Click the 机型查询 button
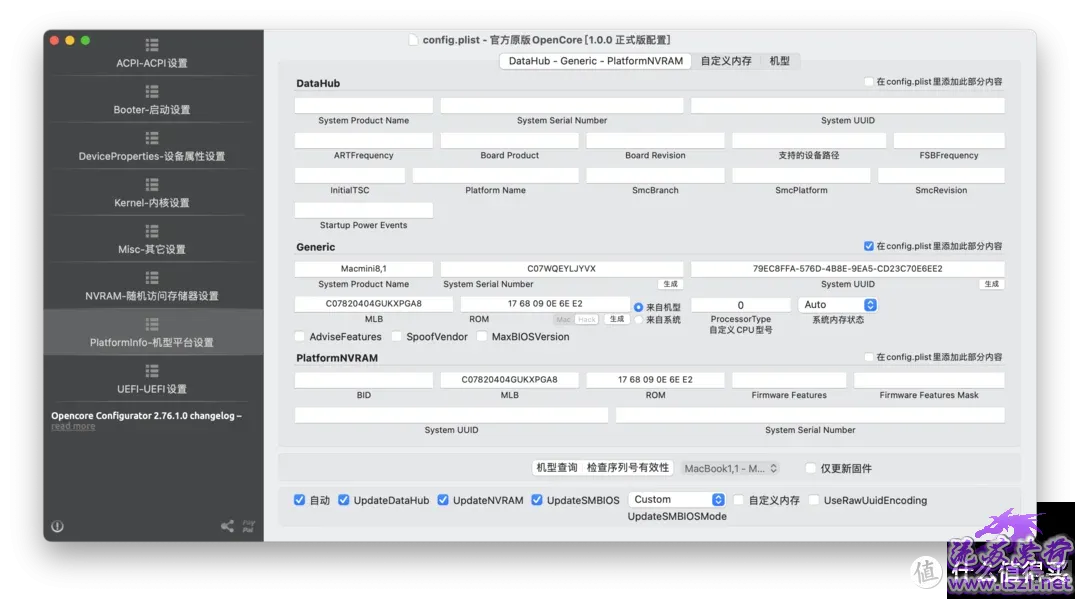Screen dimensions: 1080x599 point(557,468)
